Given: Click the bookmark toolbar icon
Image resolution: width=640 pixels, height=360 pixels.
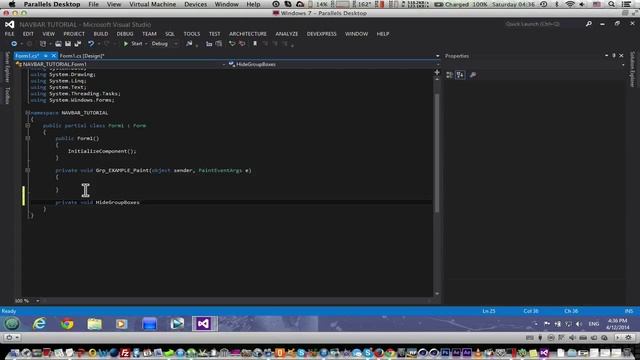Looking at the screenshot, I should [x=255, y=44].
